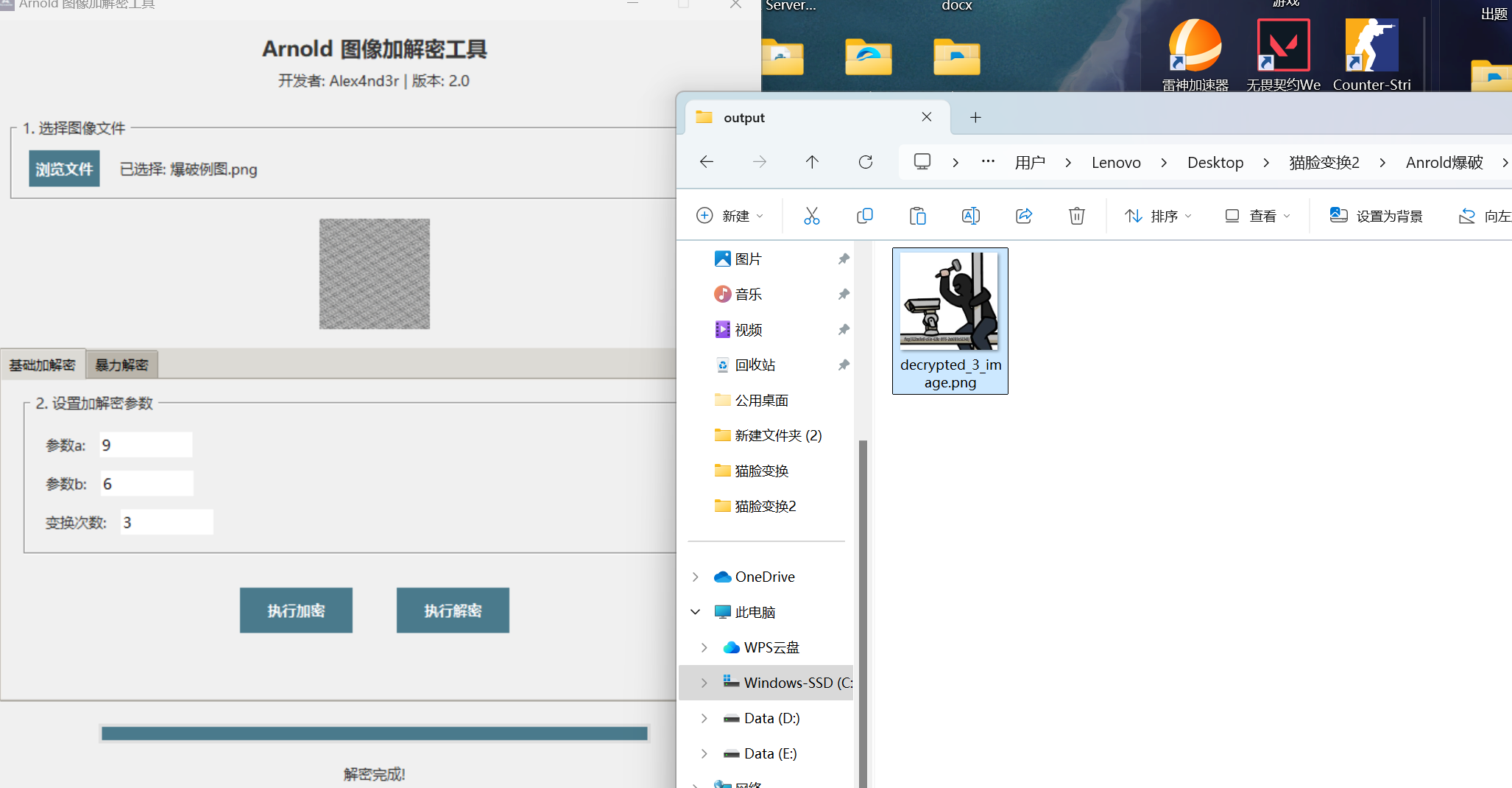The width and height of the screenshot is (1512, 788).
Task: Expand the OneDrive tree entry
Action: point(695,577)
